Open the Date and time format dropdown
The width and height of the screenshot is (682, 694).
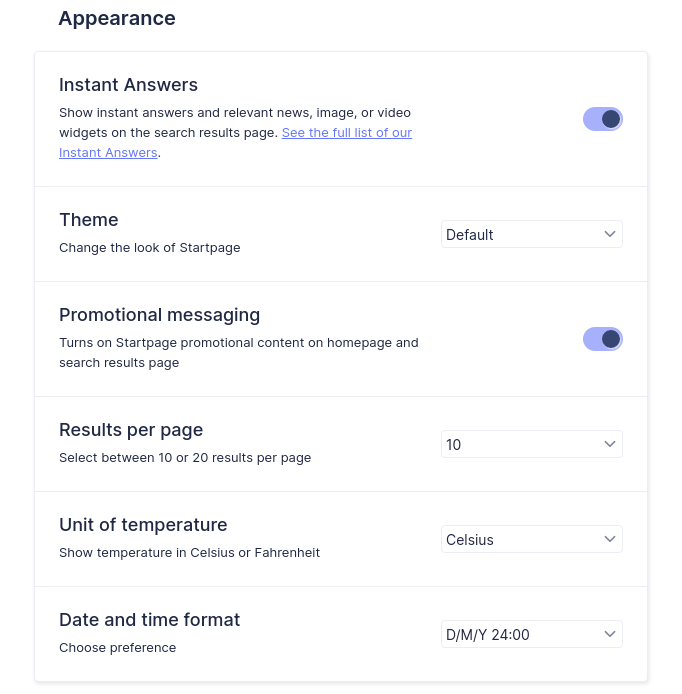(532, 634)
